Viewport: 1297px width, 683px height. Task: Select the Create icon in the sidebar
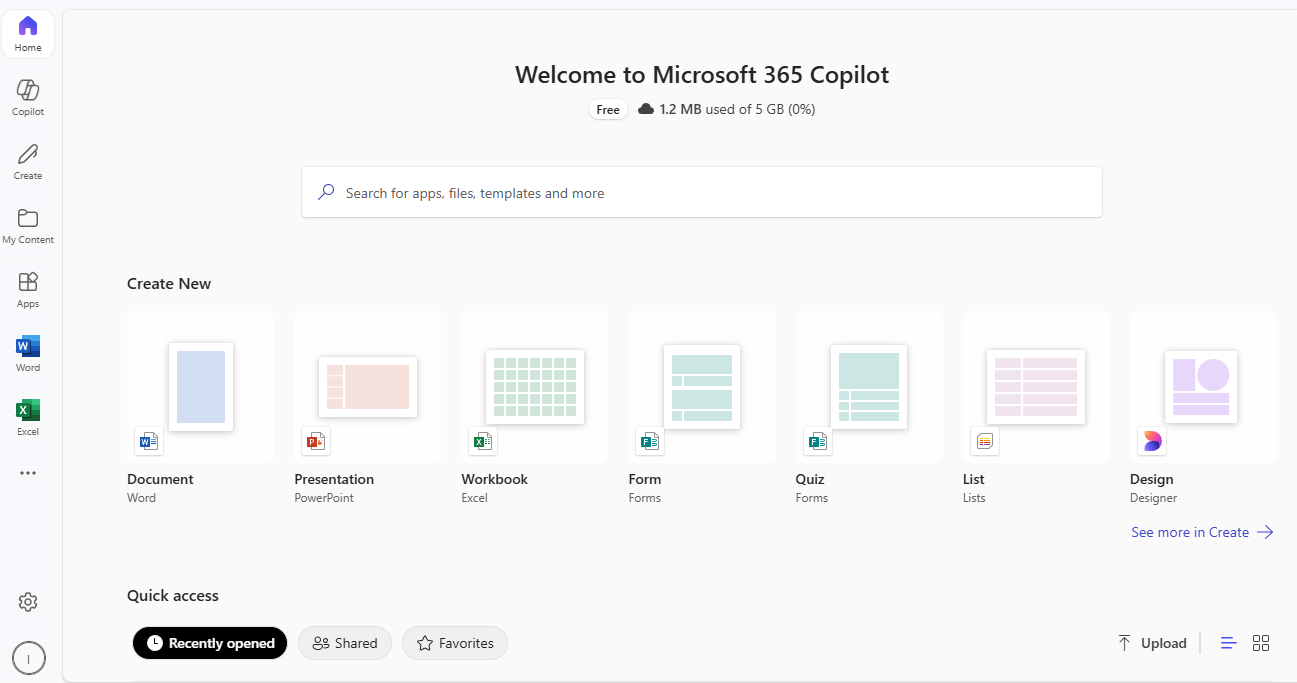(27, 160)
